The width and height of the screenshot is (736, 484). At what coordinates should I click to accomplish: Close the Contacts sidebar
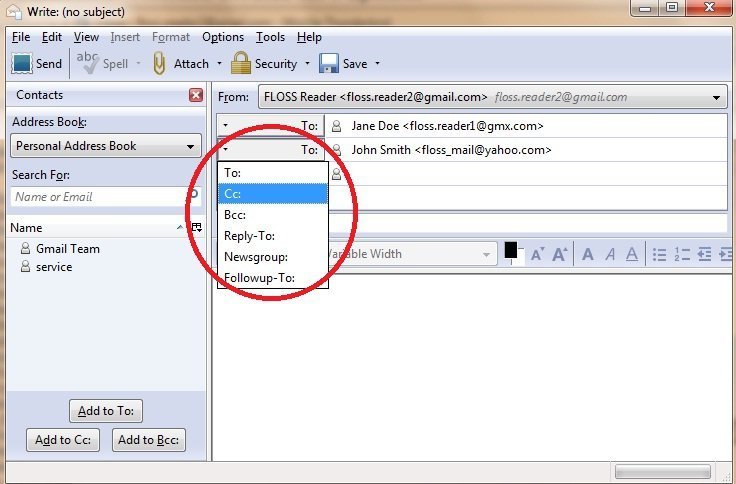[196, 95]
